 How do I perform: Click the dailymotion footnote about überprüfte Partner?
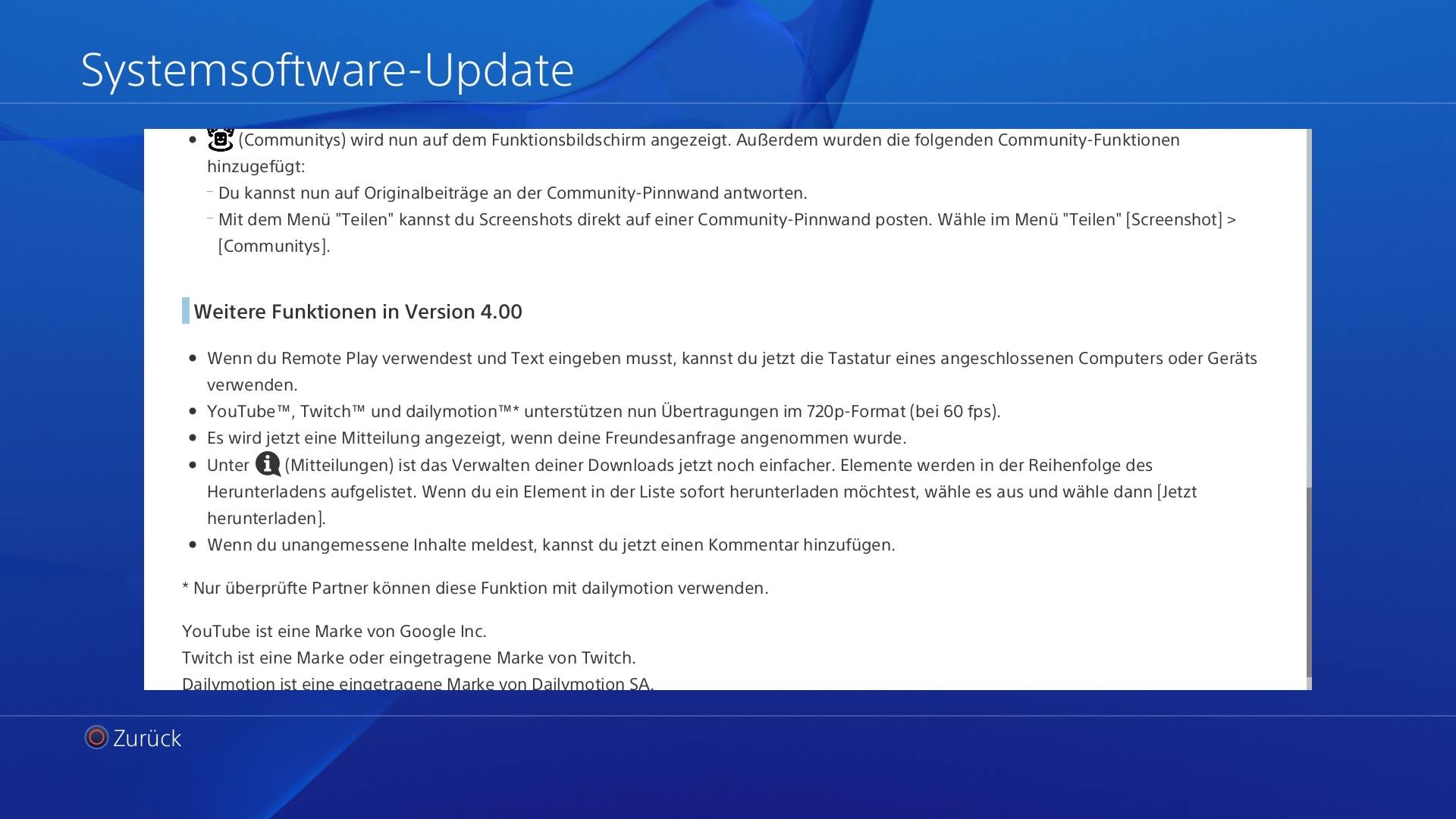click(475, 588)
